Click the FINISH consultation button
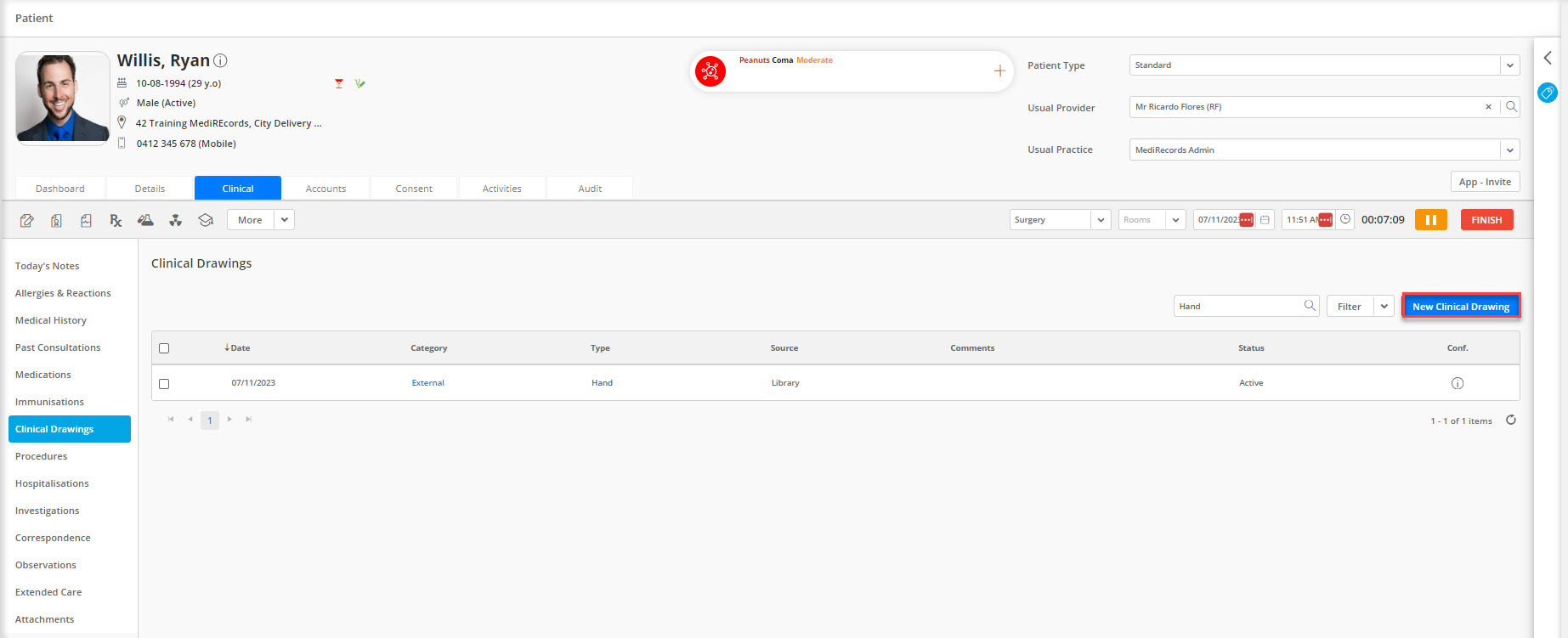Image resolution: width=1568 pixels, height=638 pixels. (x=1487, y=220)
